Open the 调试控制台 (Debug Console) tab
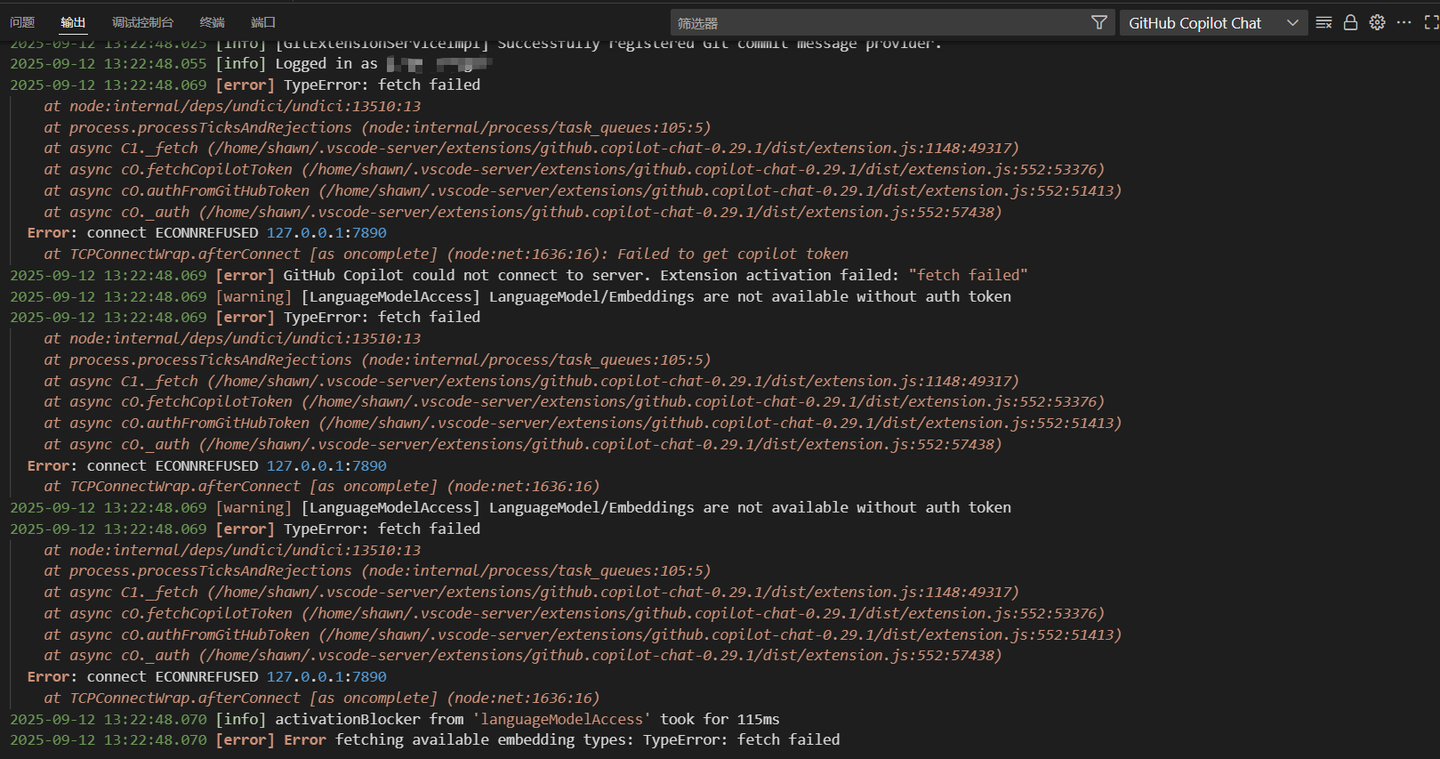The height and width of the screenshot is (759, 1440). [x=144, y=22]
